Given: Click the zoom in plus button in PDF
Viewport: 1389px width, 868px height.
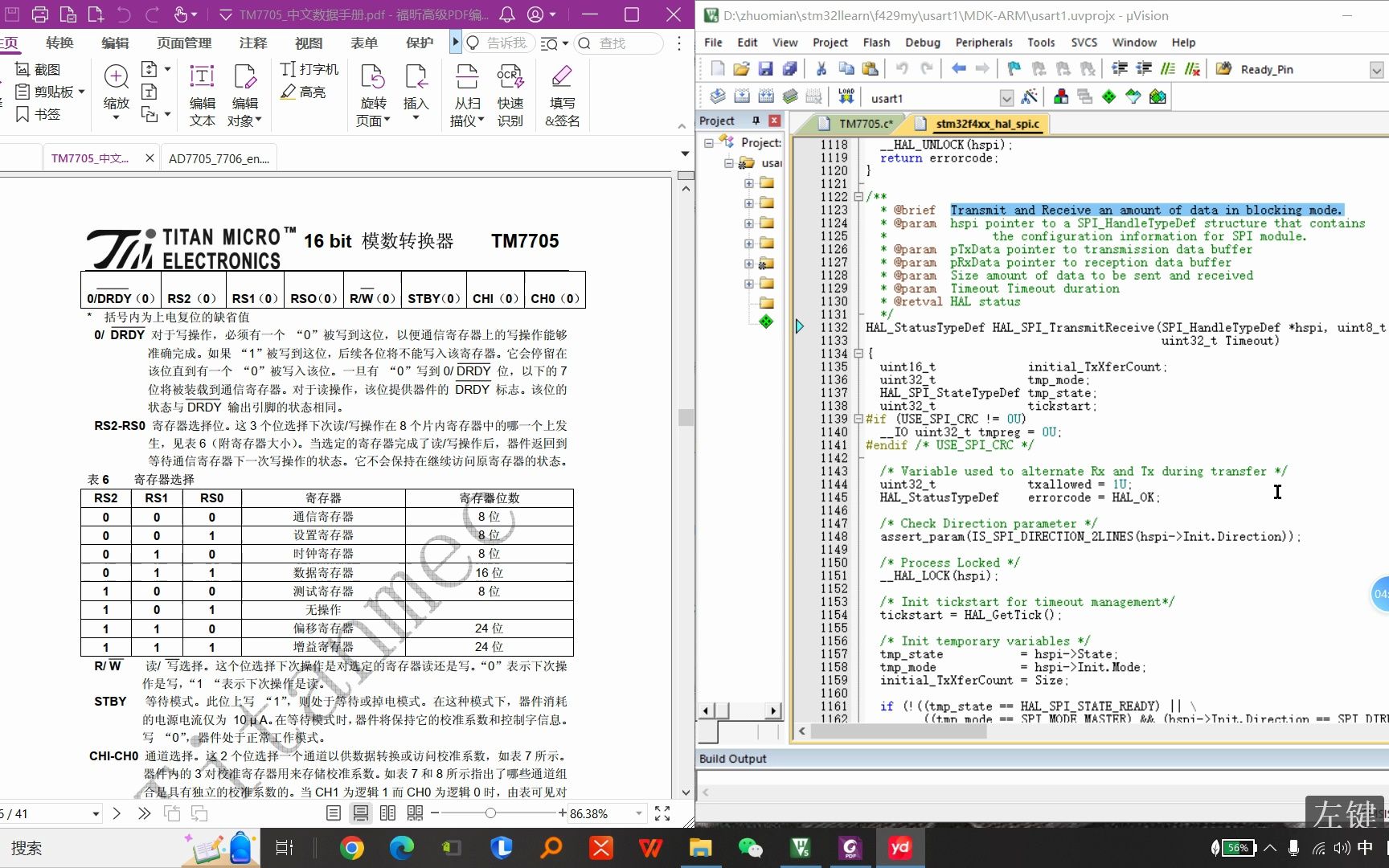Looking at the screenshot, I should (x=562, y=813).
